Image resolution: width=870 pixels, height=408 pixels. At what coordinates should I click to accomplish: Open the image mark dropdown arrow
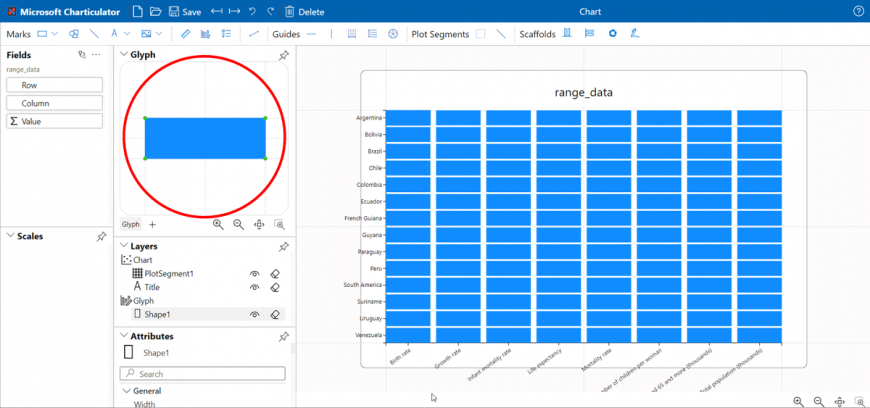(159, 34)
